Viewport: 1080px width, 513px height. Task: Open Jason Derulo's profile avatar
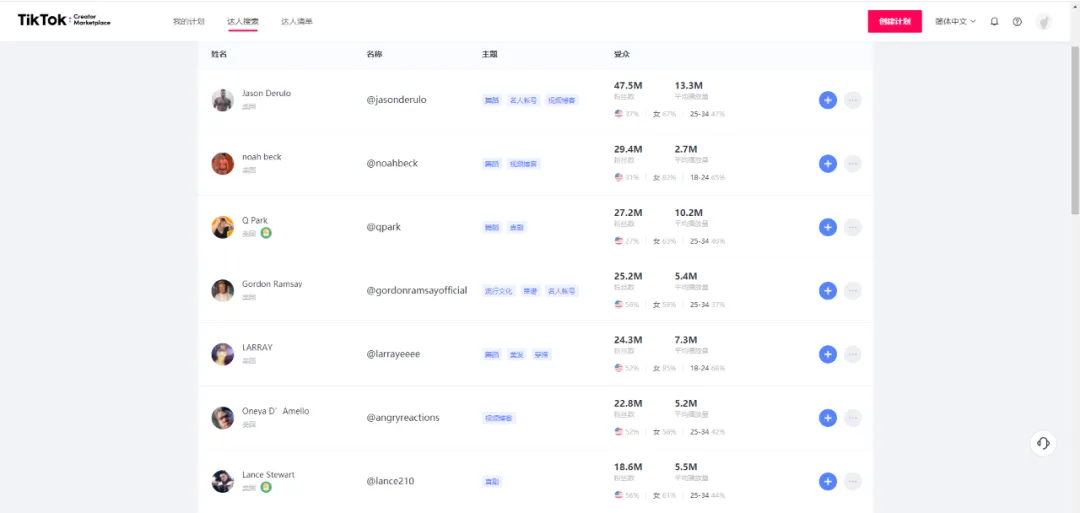(x=222, y=100)
